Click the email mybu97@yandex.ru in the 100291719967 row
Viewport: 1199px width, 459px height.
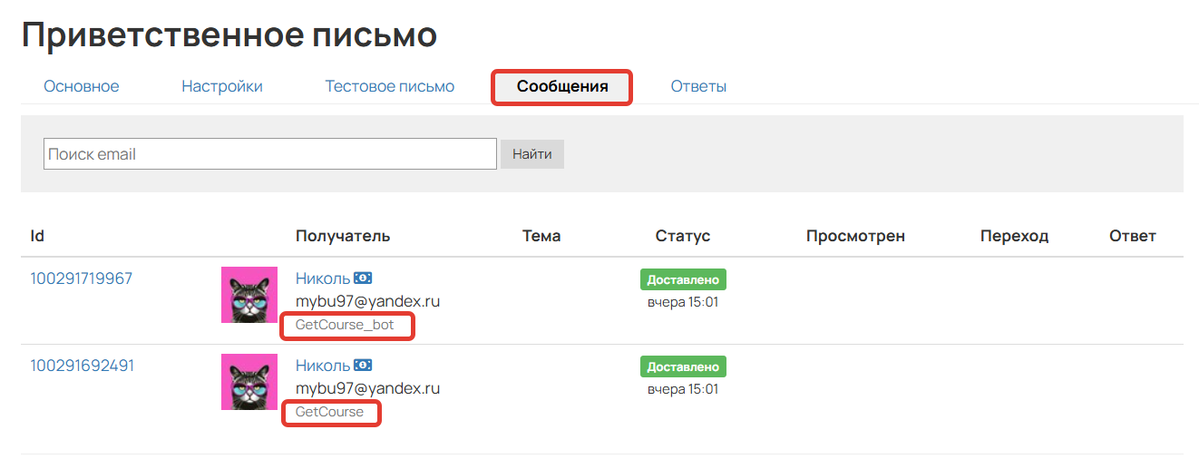368,301
